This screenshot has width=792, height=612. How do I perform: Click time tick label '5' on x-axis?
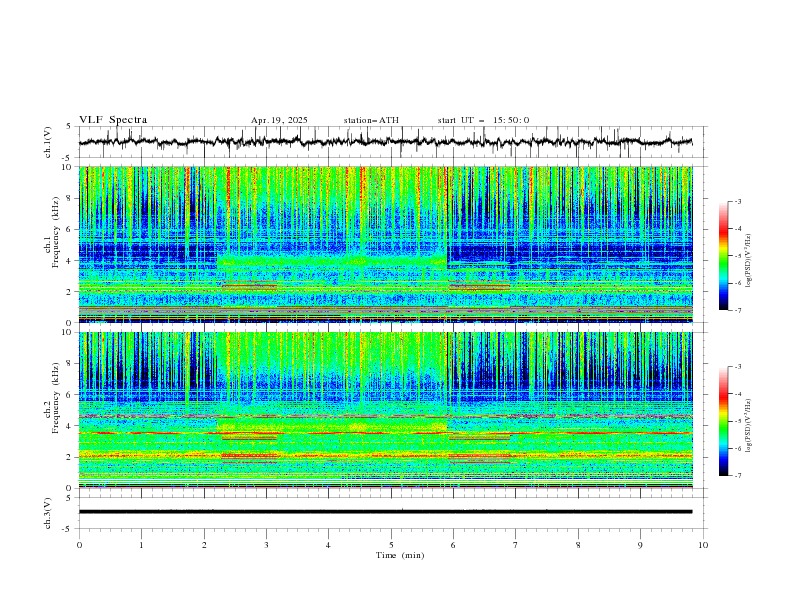pyautogui.click(x=391, y=545)
